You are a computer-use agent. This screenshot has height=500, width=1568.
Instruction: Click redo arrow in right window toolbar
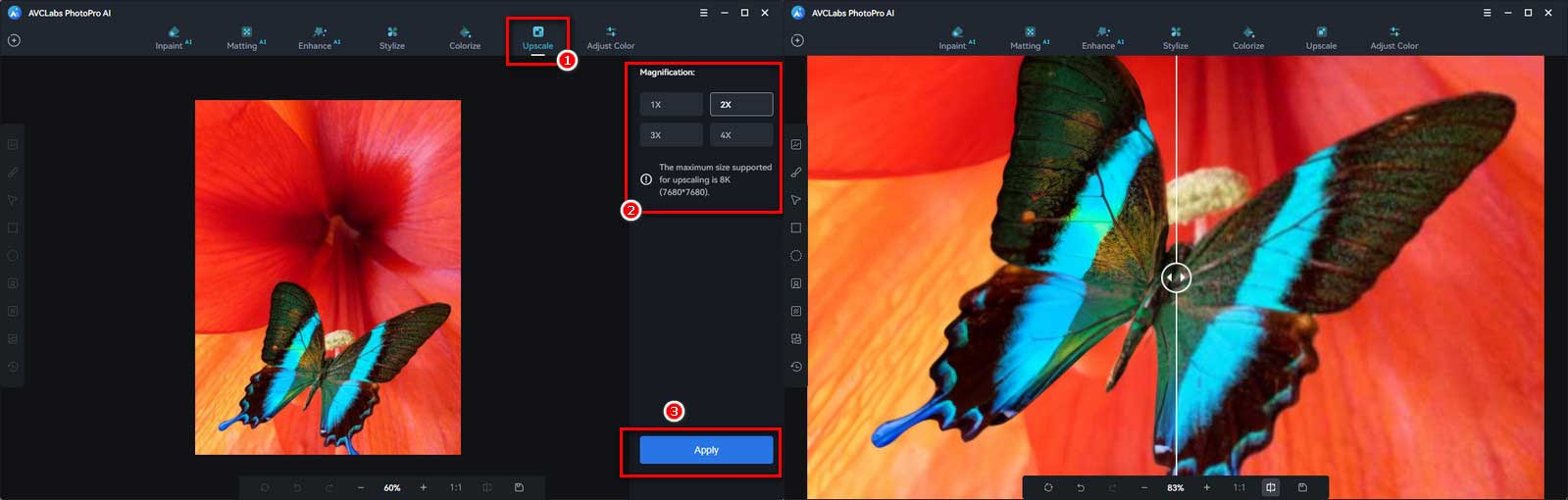coord(1113,487)
